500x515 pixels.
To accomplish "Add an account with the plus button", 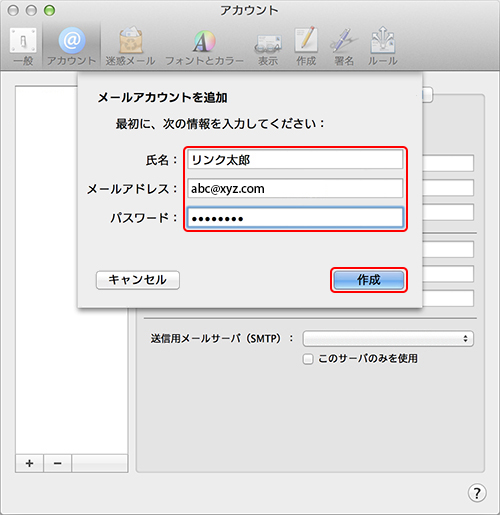I will [29, 463].
